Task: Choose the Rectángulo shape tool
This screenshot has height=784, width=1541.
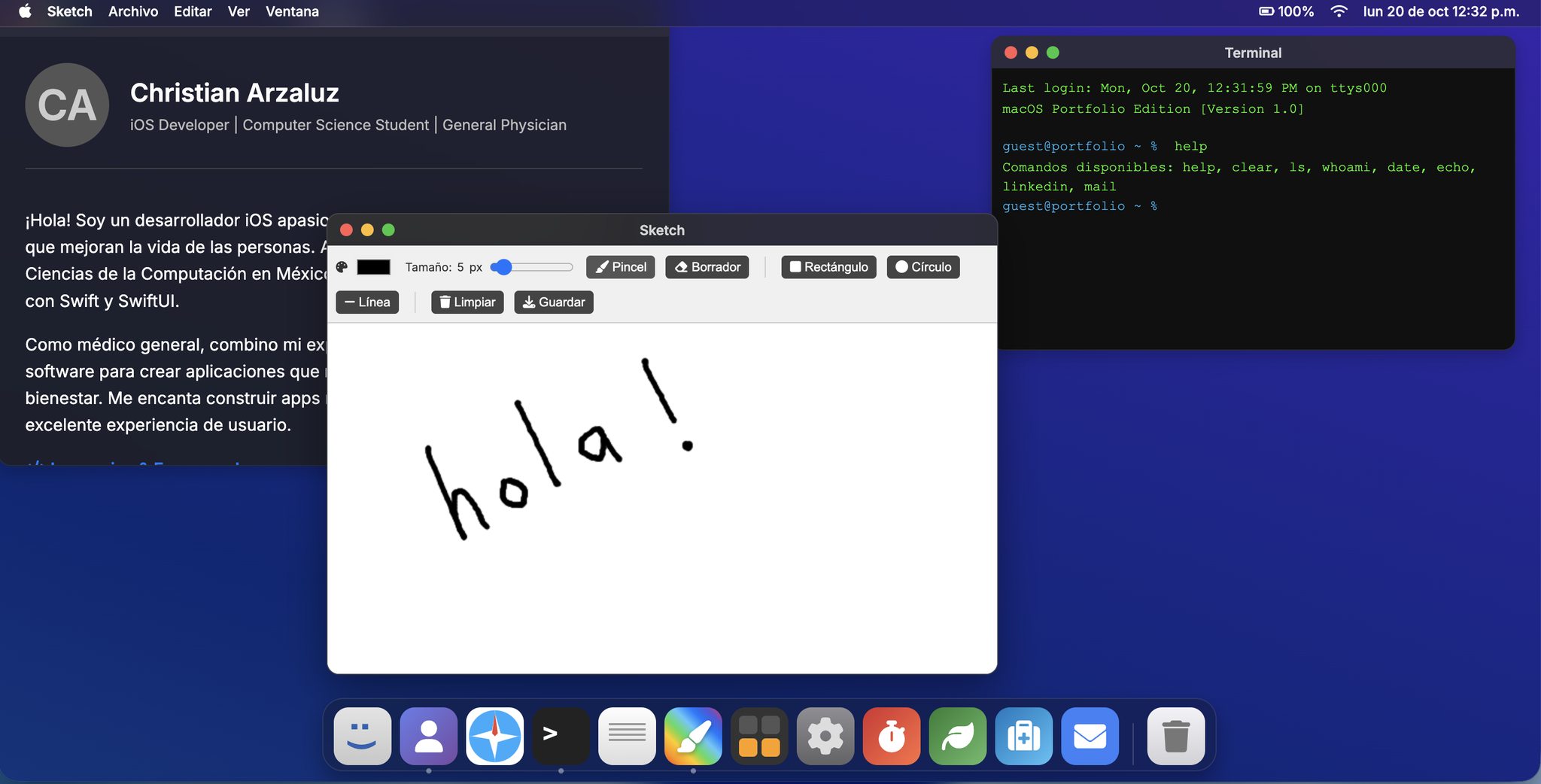Action: [828, 267]
